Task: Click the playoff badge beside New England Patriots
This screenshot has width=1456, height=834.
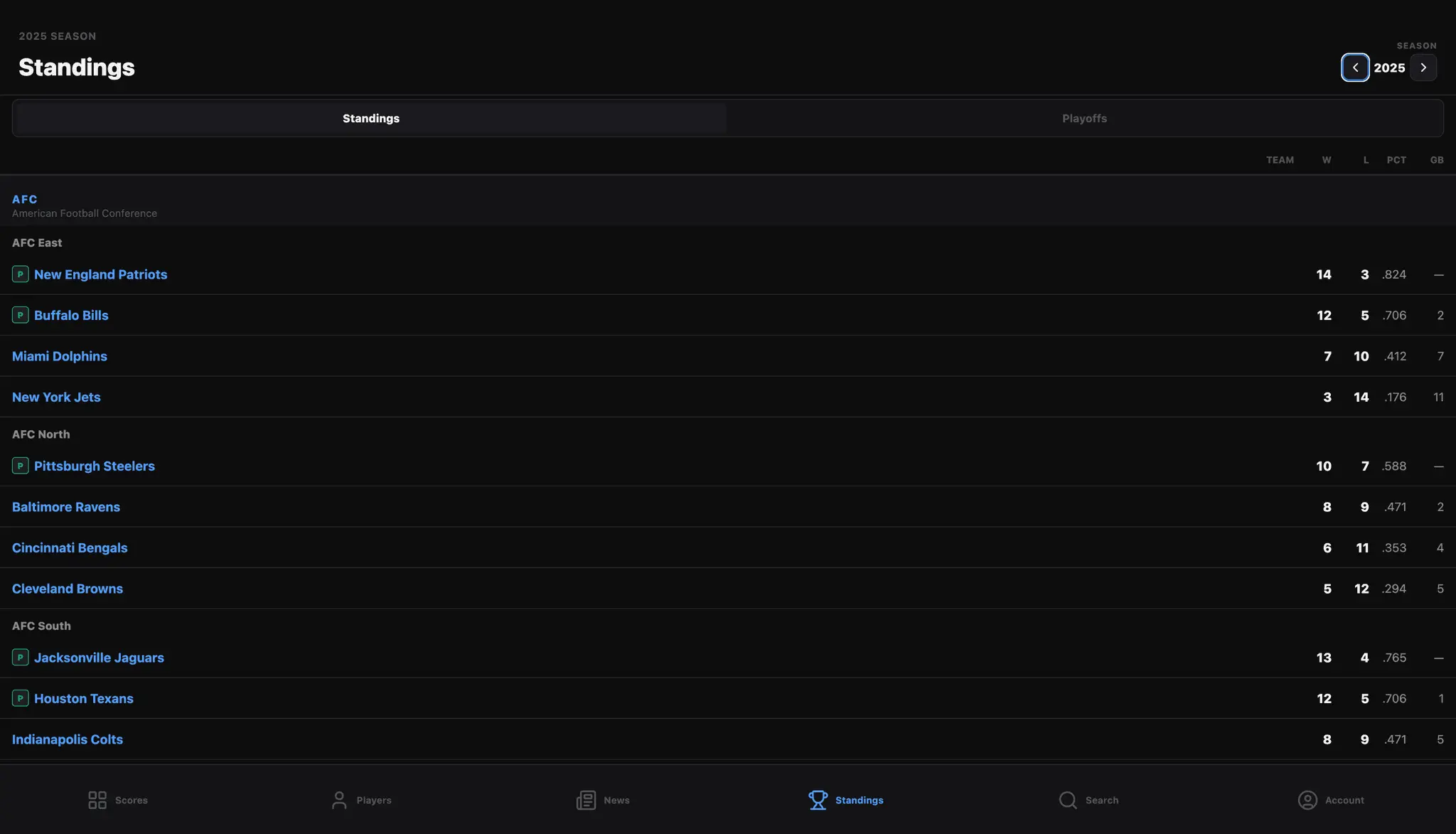Action: 21,274
